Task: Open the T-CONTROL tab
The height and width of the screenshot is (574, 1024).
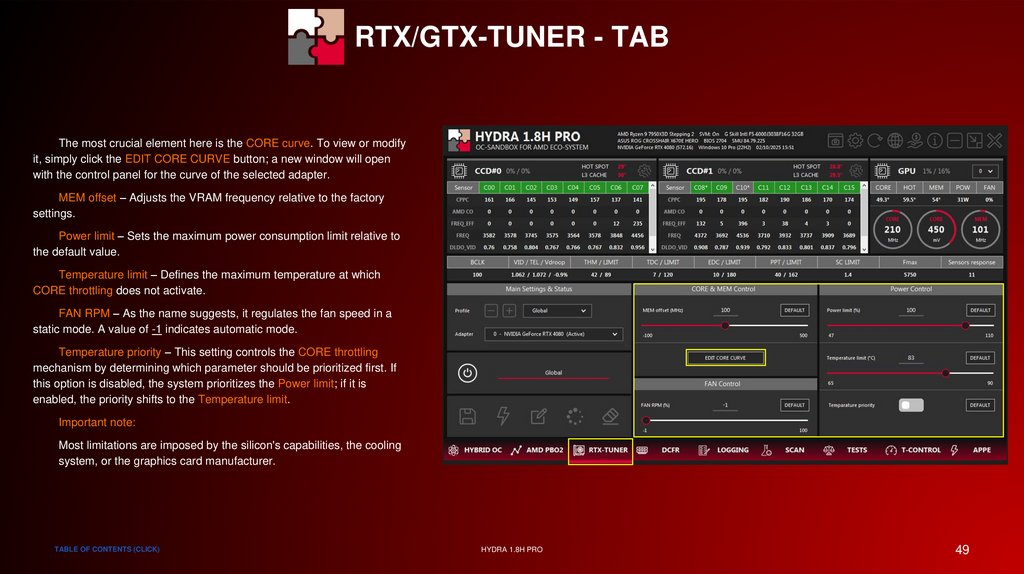Action: pyautogui.click(x=913, y=450)
